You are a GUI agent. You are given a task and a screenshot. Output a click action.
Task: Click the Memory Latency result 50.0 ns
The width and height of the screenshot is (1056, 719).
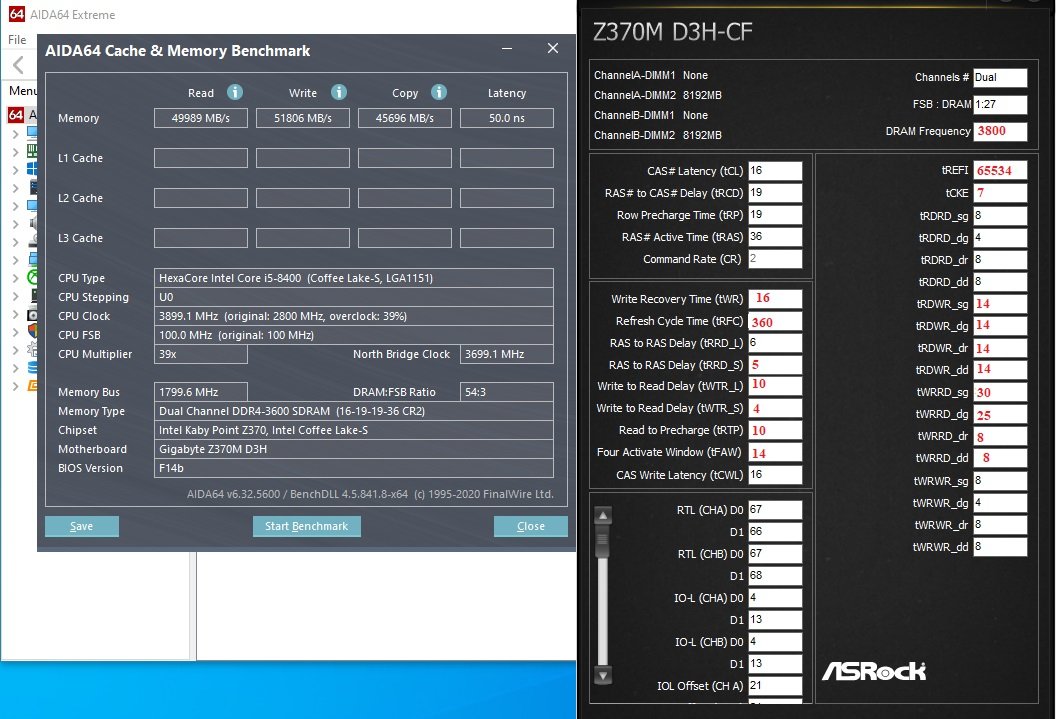[x=507, y=118]
